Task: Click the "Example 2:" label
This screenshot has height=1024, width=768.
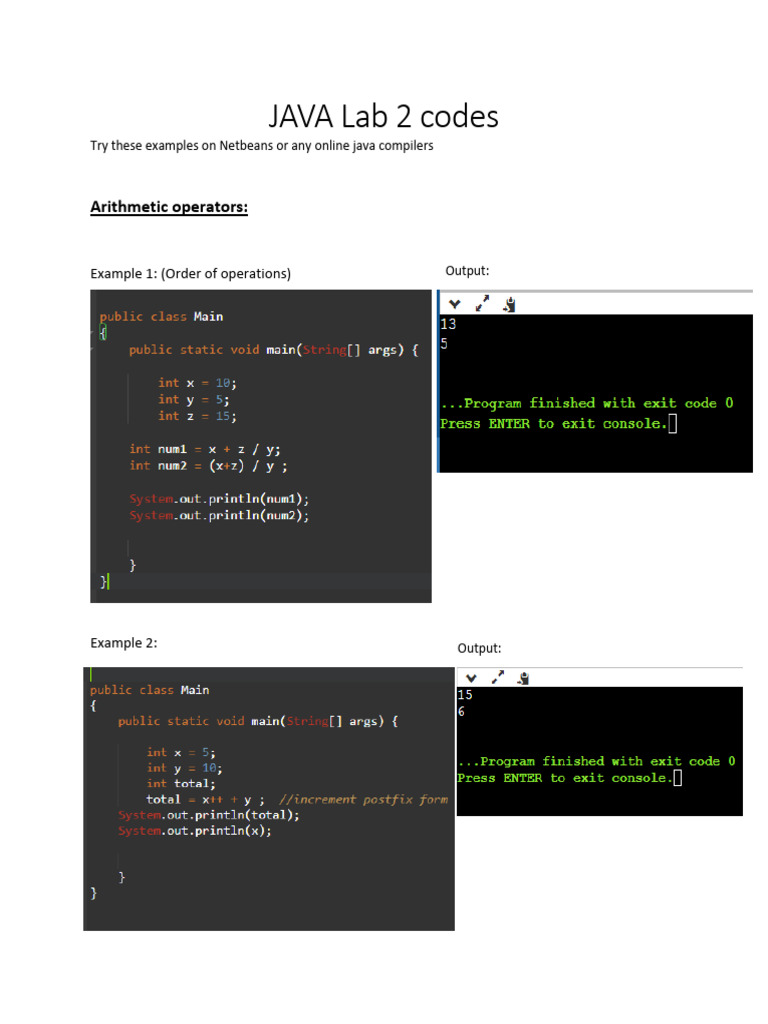Action: 124,643
